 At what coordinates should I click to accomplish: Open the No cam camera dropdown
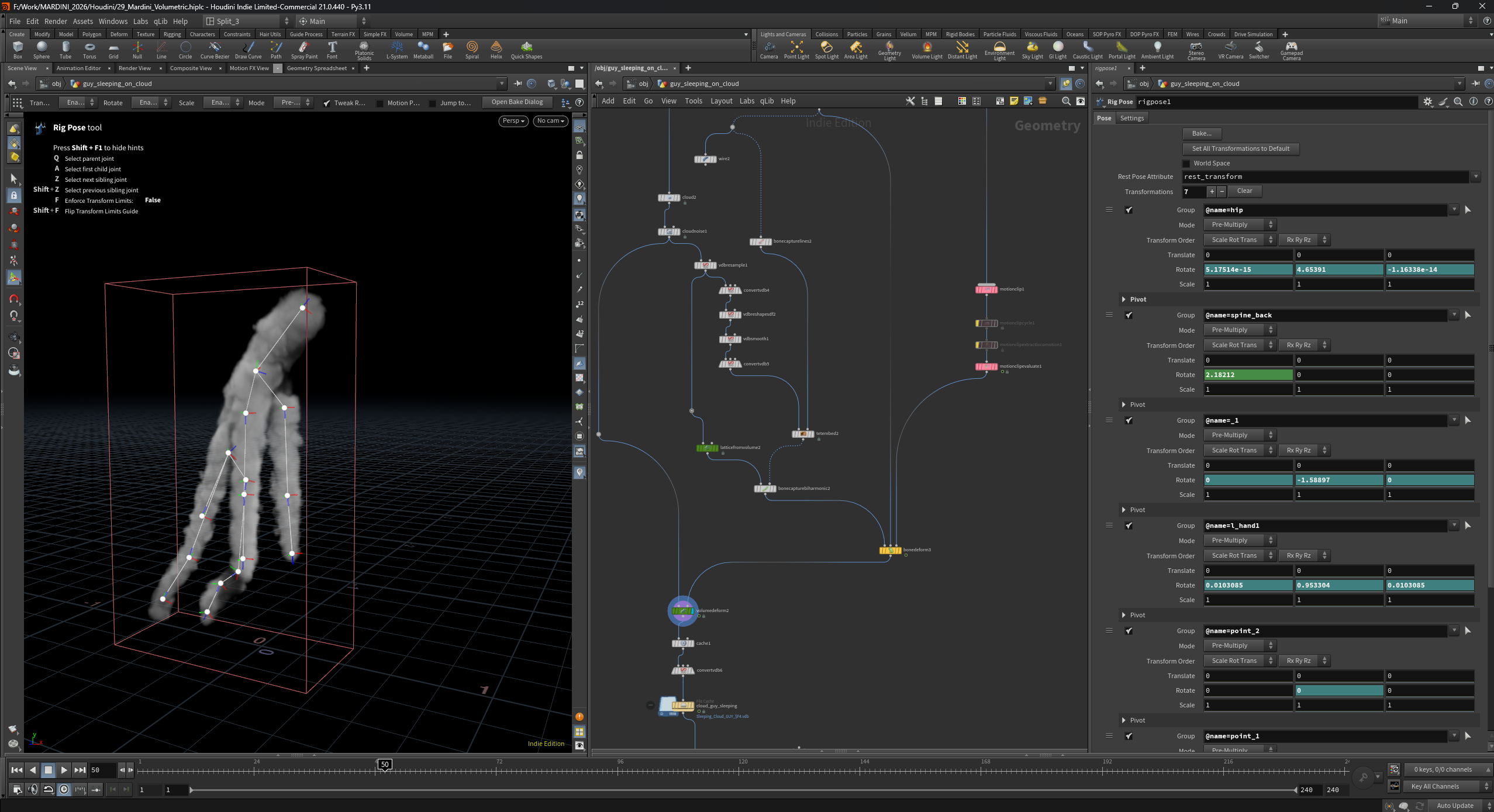(550, 121)
